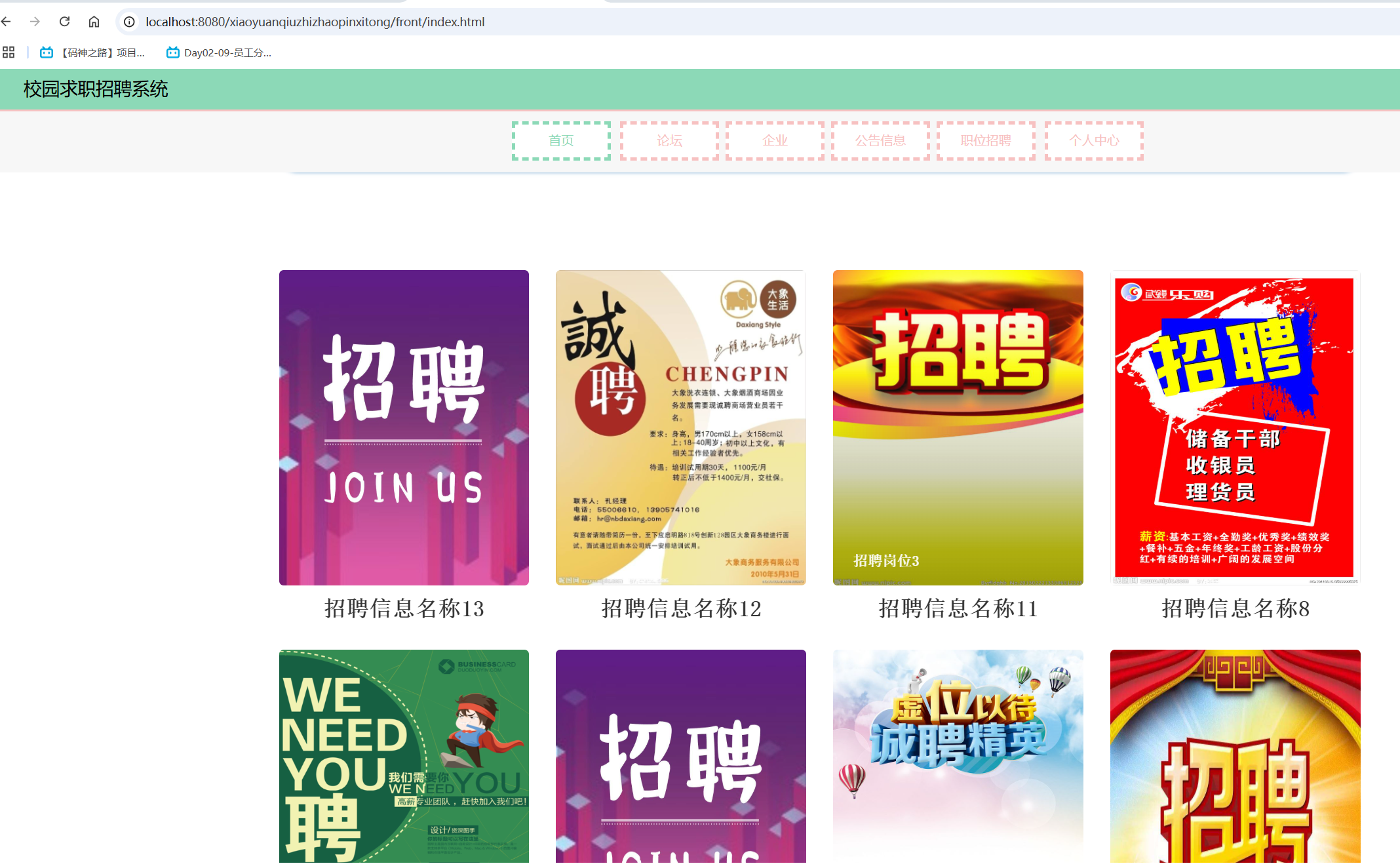The width and height of the screenshot is (1400, 868).
Task: Click the 招聘信息名称11 title
Action: tap(958, 608)
